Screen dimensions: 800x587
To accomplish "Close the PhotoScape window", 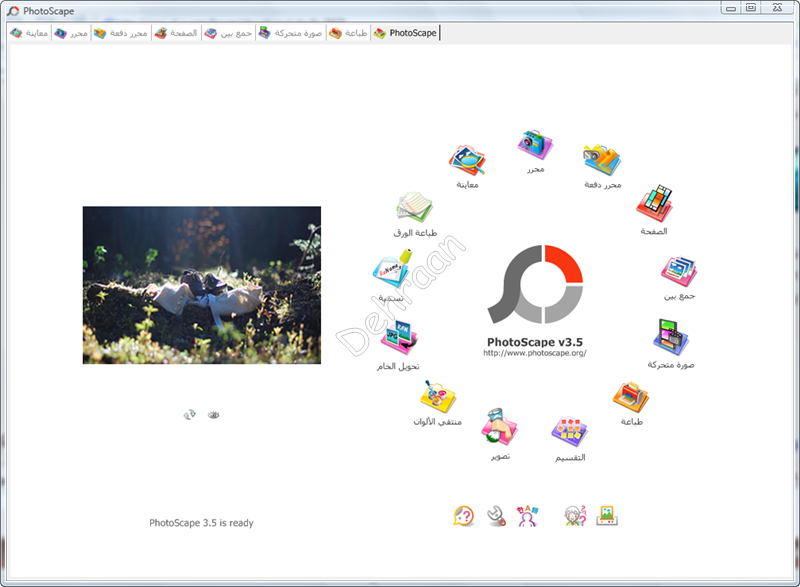I will tap(778, 8).
